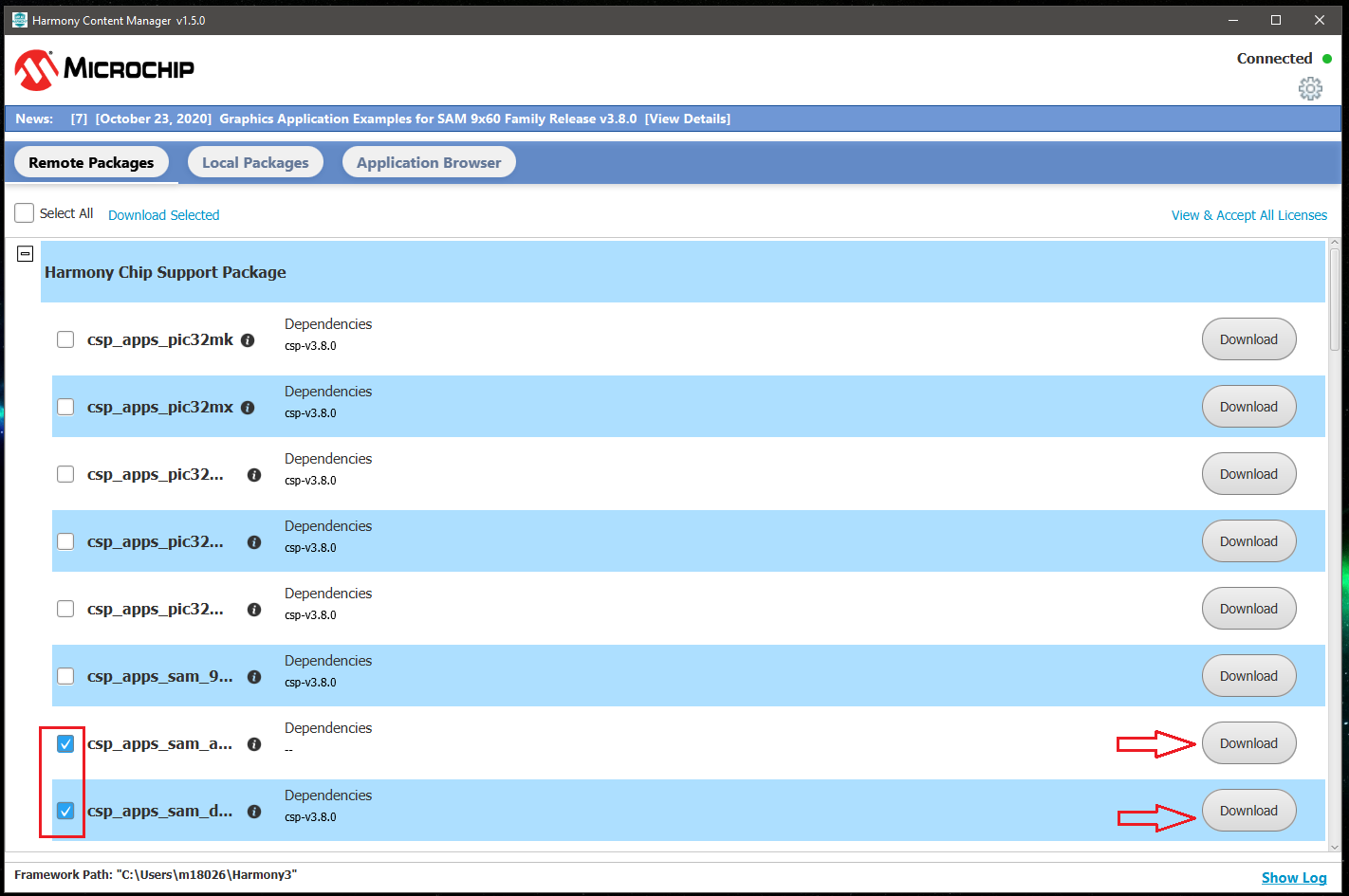Viewport: 1349px width, 896px height.
Task: Open the settings gear icon
Action: [x=1310, y=88]
